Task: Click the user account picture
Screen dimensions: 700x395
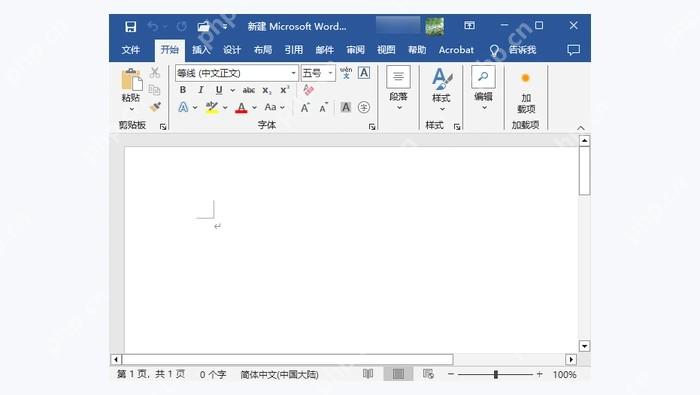Action: point(434,26)
